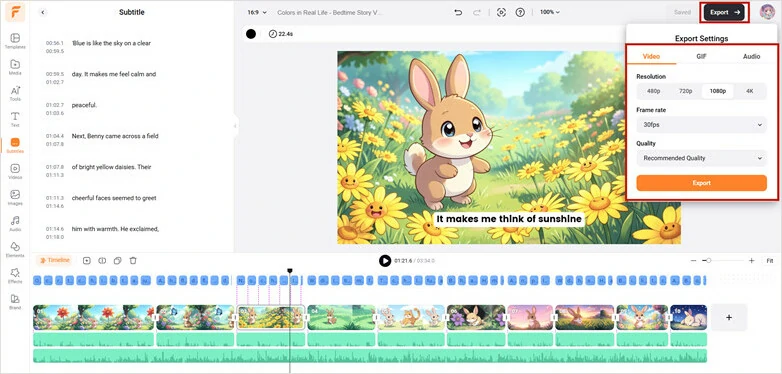Screen dimensions: 782x374
Task: Click the screen record icon in toolbar
Action: point(501,12)
